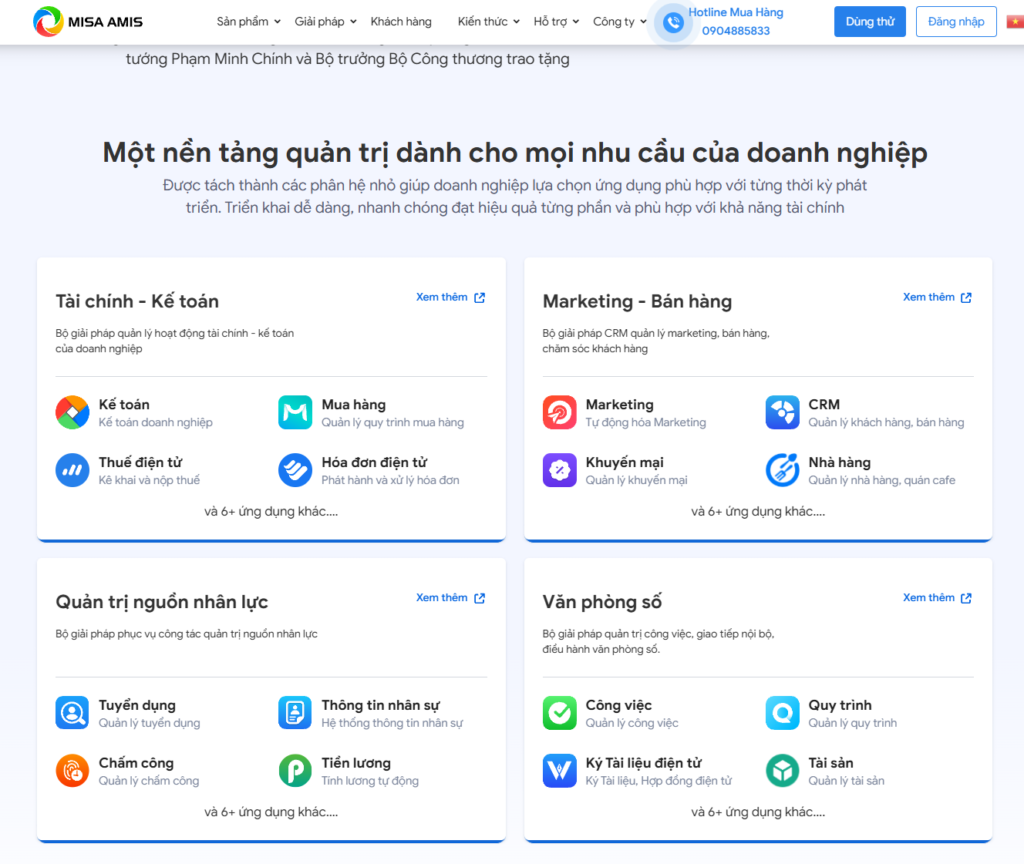Click the Marketing - Bán hàng heading
Image resolution: width=1024 pixels, height=864 pixels.
637,301
